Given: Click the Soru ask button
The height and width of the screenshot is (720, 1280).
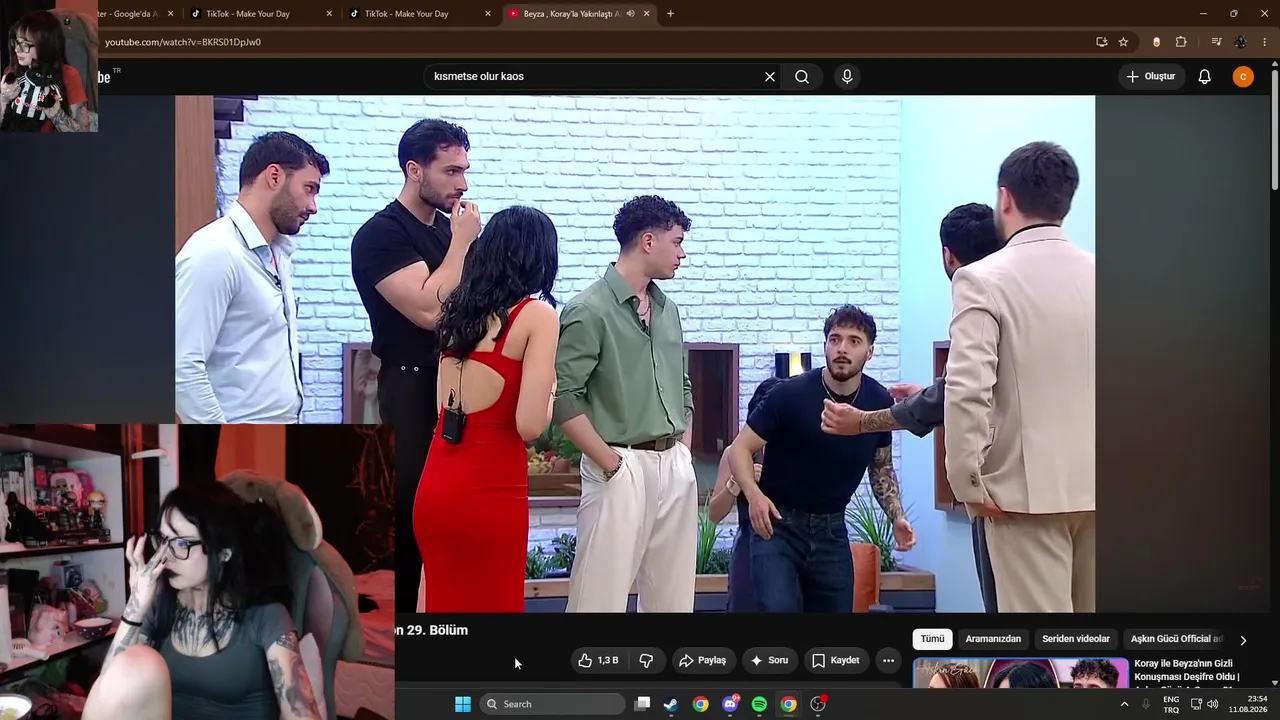Looking at the screenshot, I should [769, 661].
